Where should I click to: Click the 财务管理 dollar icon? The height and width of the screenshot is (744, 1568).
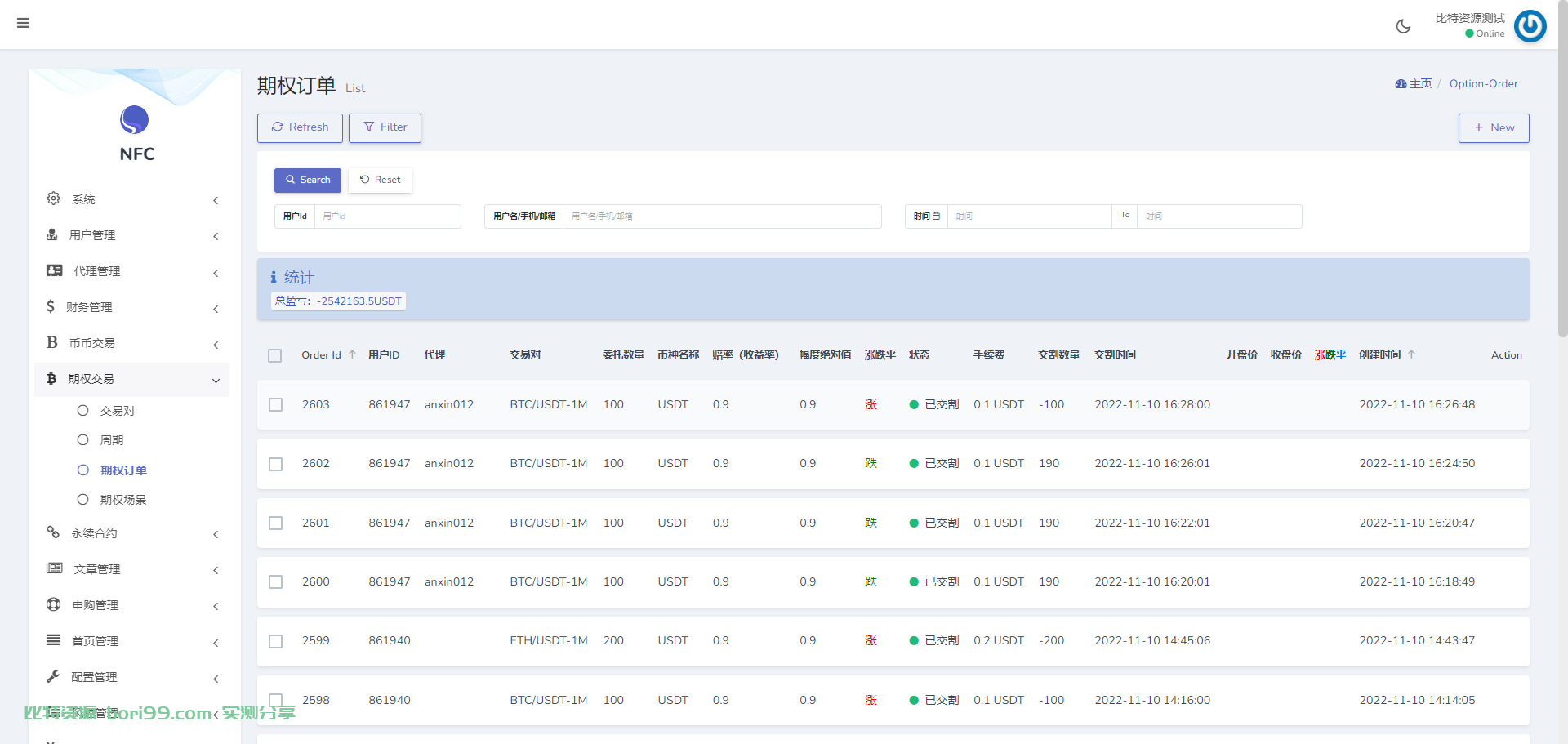(x=51, y=306)
